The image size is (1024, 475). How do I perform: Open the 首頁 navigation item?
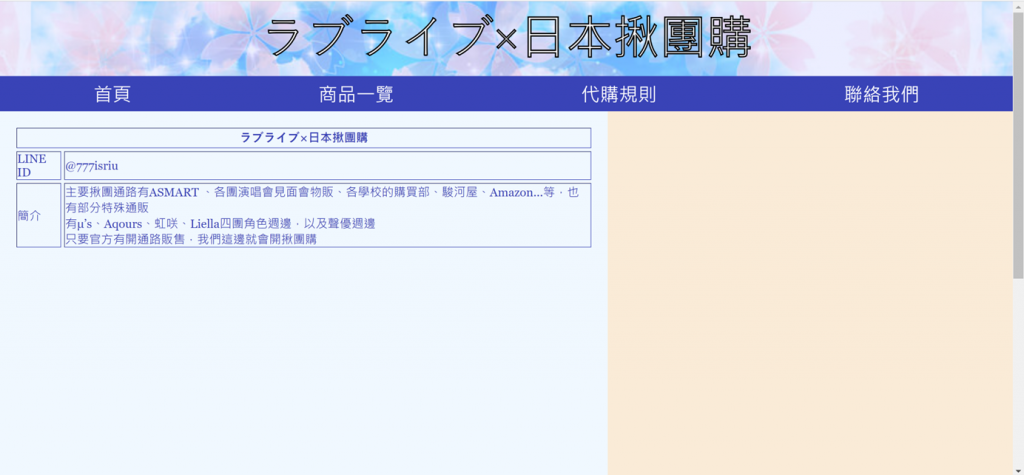click(x=112, y=94)
